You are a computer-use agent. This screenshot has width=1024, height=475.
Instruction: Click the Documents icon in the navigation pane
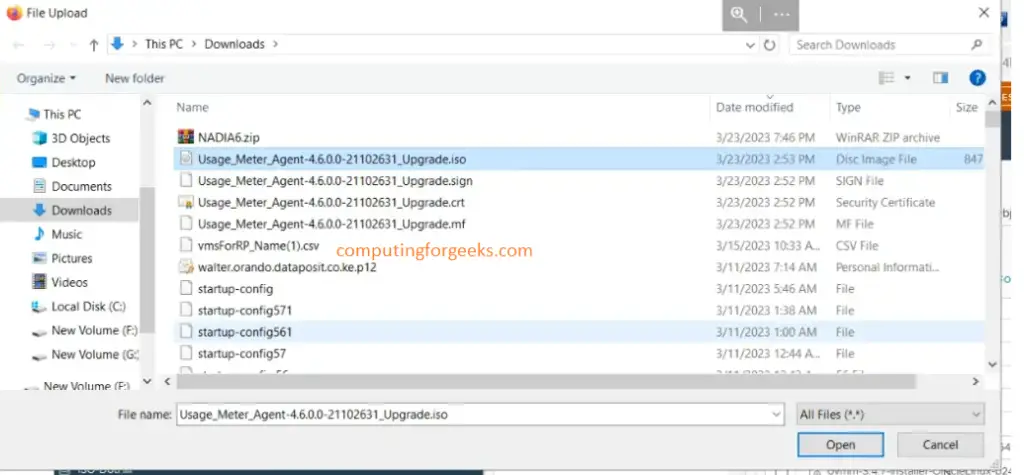[40, 186]
